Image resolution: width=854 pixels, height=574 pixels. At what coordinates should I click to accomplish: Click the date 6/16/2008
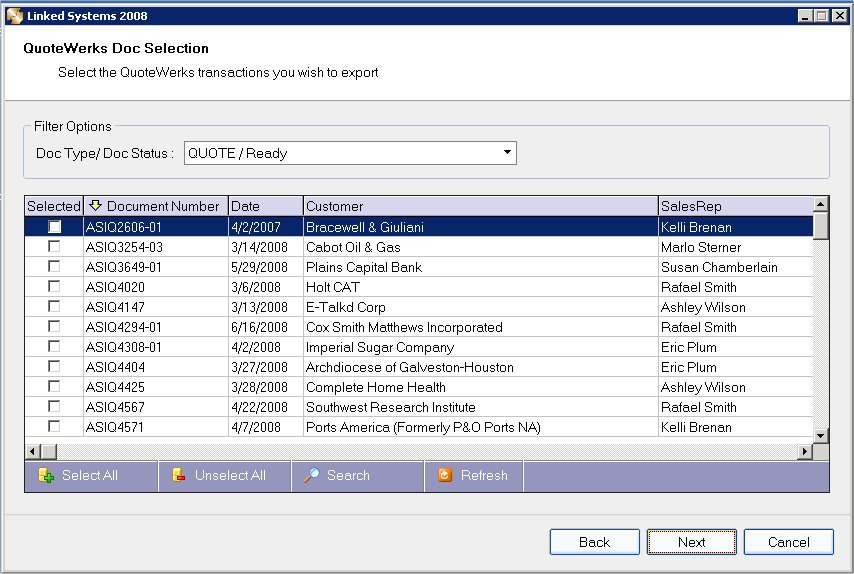point(259,327)
